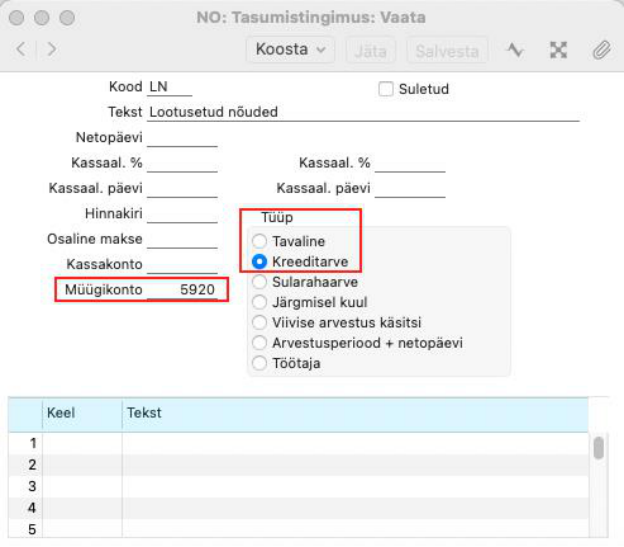Choose Sularahaarve as type
The image size is (624, 547).
coord(259,282)
